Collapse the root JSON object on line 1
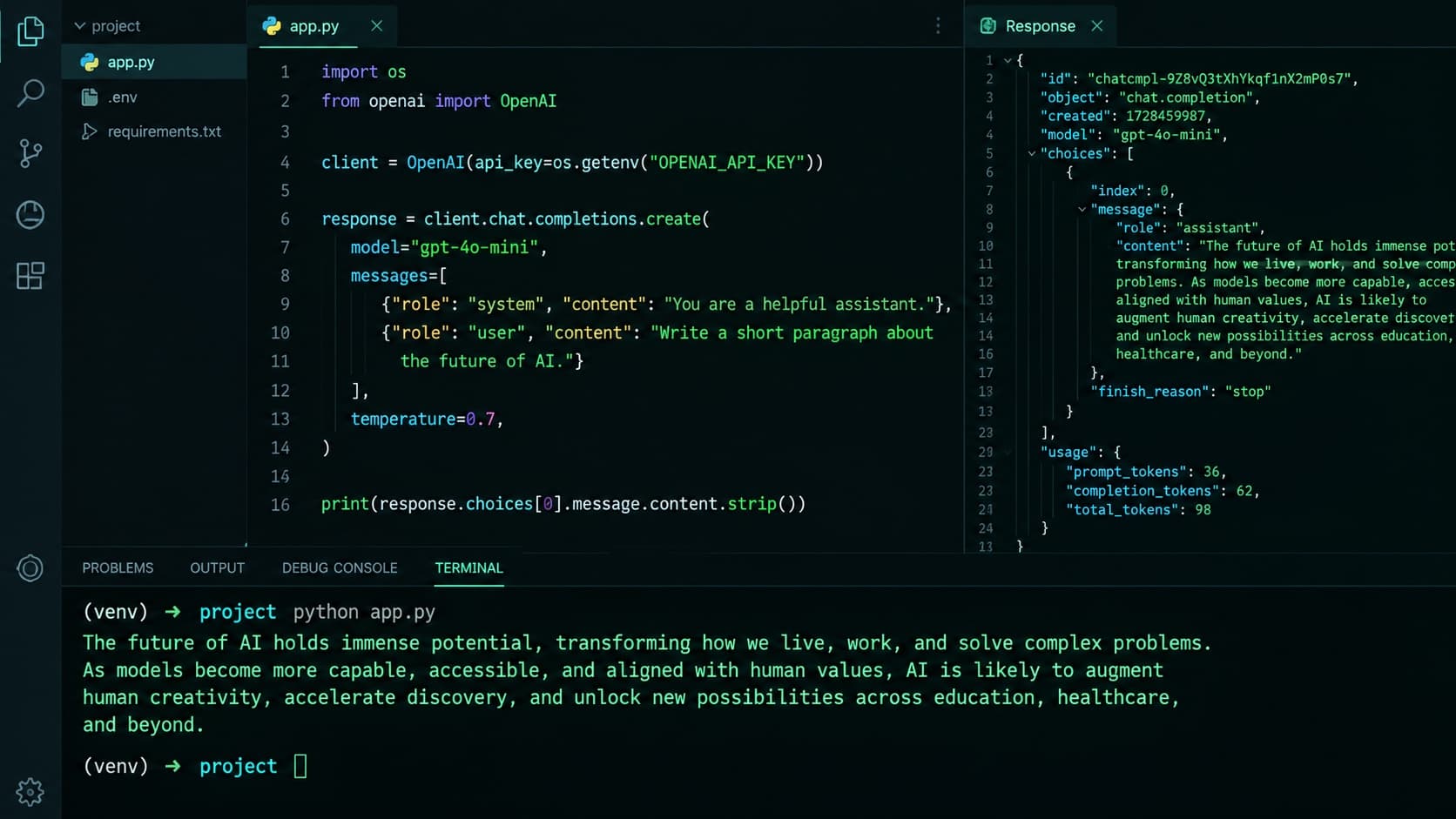Viewport: 1456px width, 819px height. coord(1008,60)
